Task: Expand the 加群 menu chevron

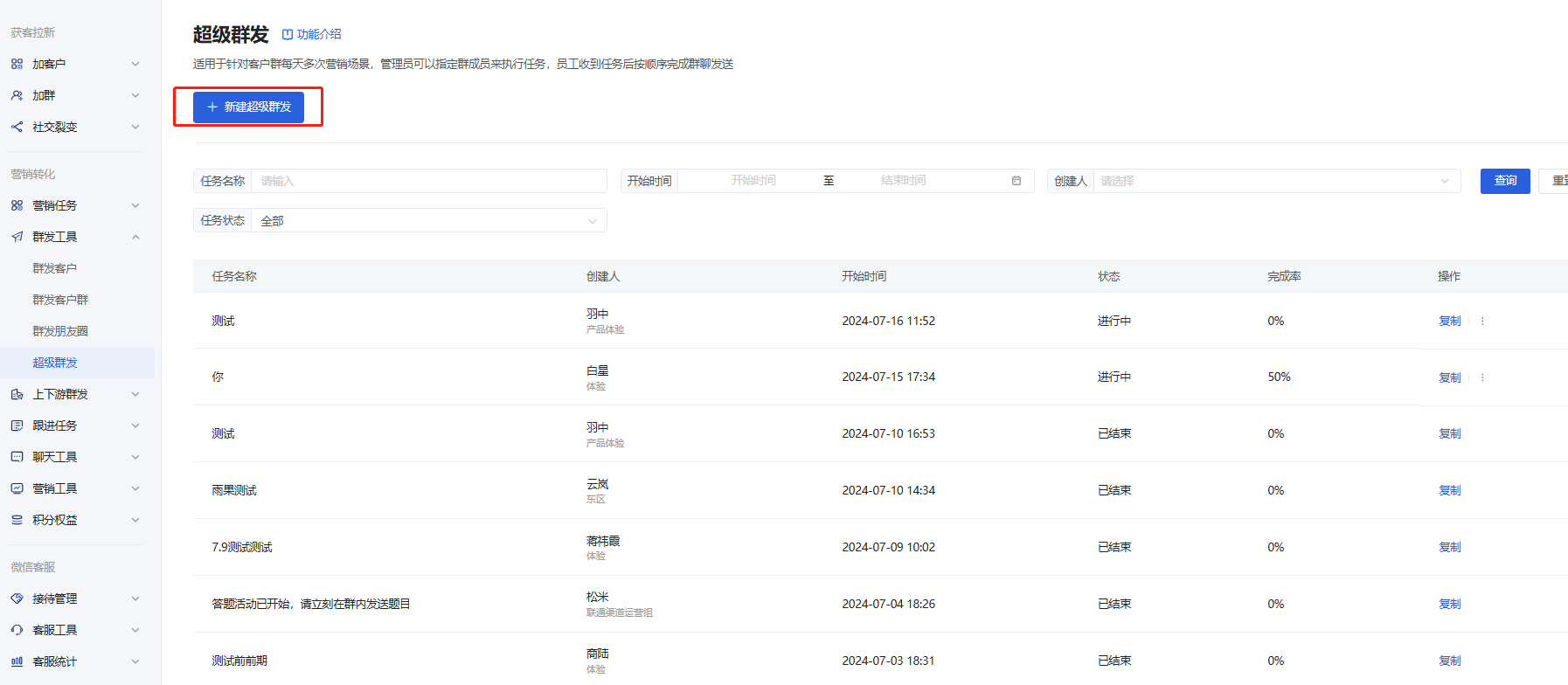Action: coord(135,95)
